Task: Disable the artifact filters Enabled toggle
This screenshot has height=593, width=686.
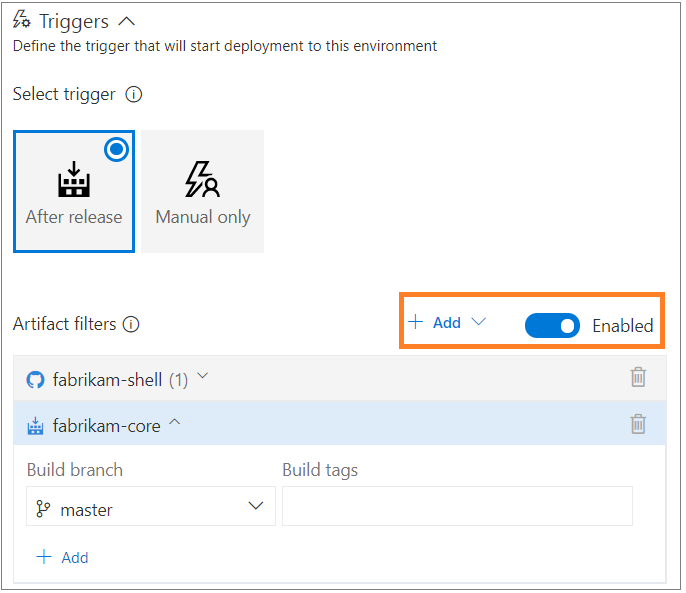Action: click(552, 325)
